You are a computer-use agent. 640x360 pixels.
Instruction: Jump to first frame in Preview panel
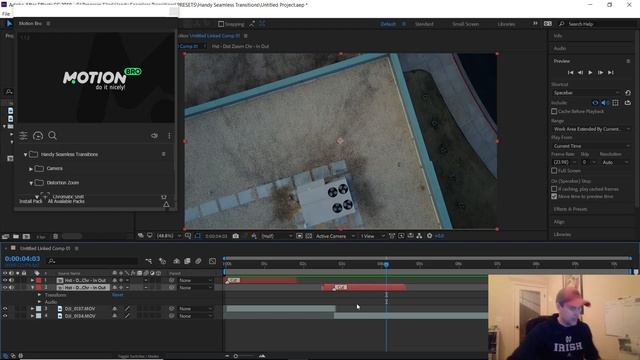tap(570, 73)
